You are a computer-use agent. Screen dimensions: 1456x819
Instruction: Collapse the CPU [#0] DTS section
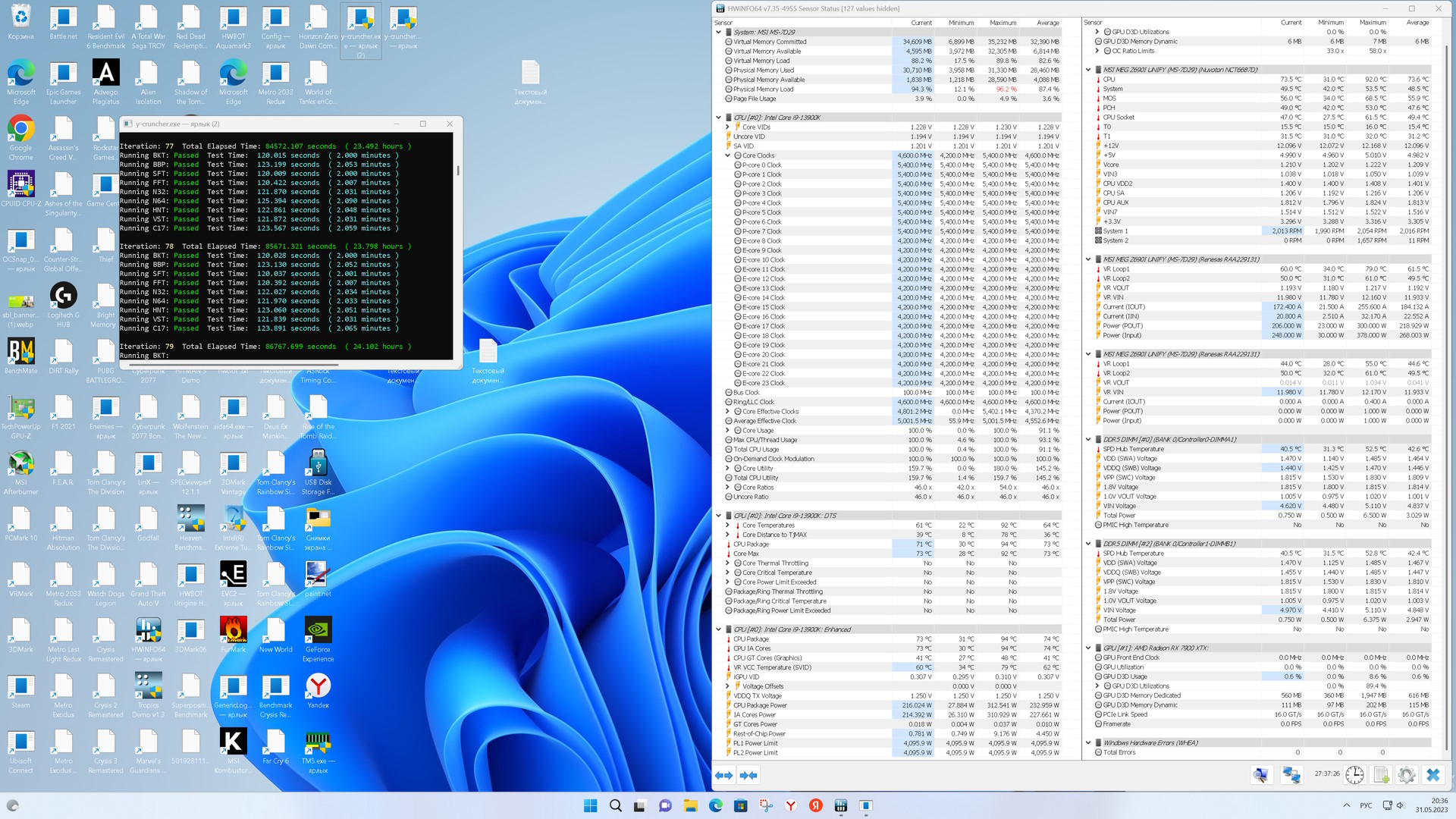(x=719, y=516)
